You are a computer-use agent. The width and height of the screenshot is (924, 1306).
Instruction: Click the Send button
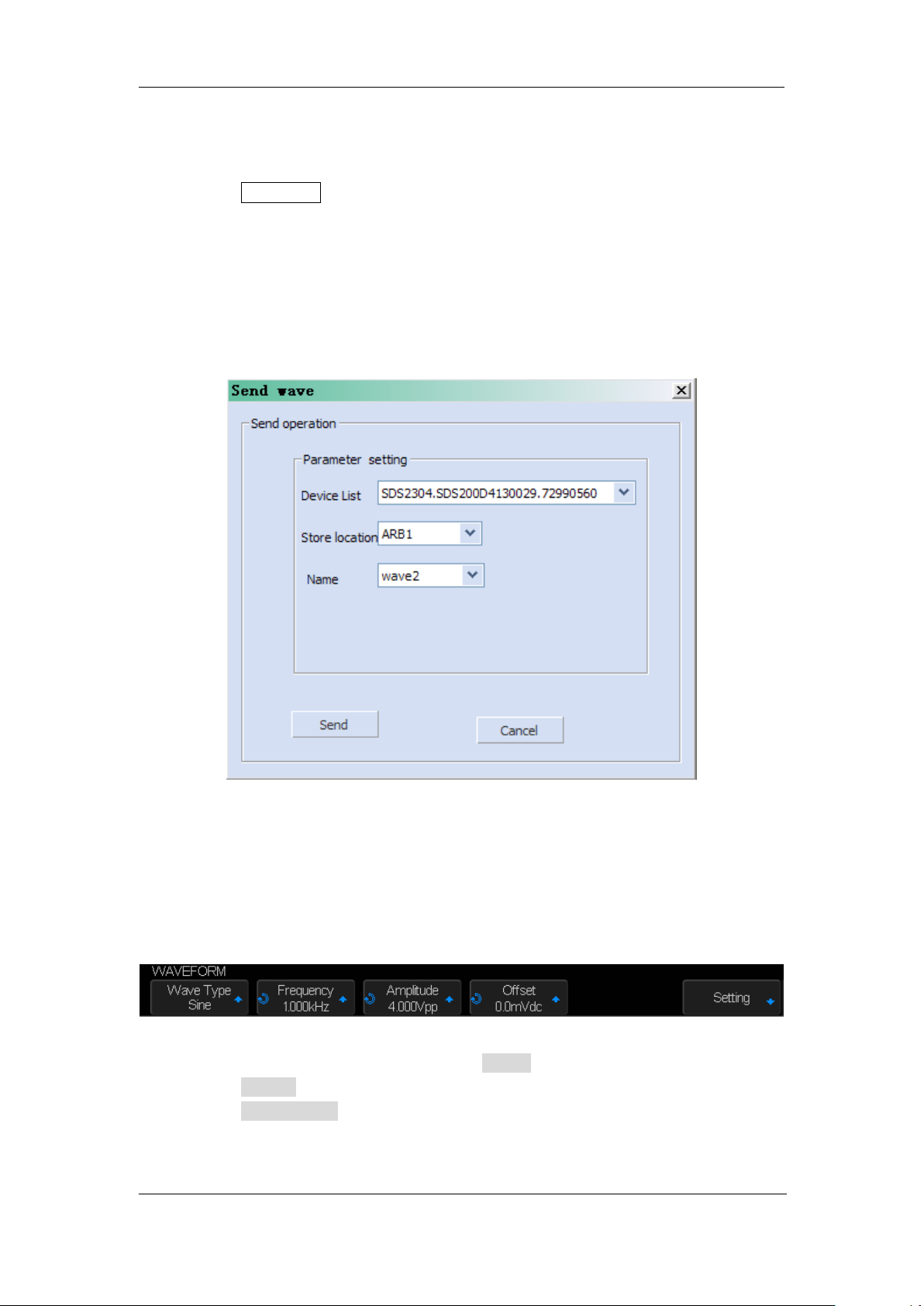pos(335,724)
